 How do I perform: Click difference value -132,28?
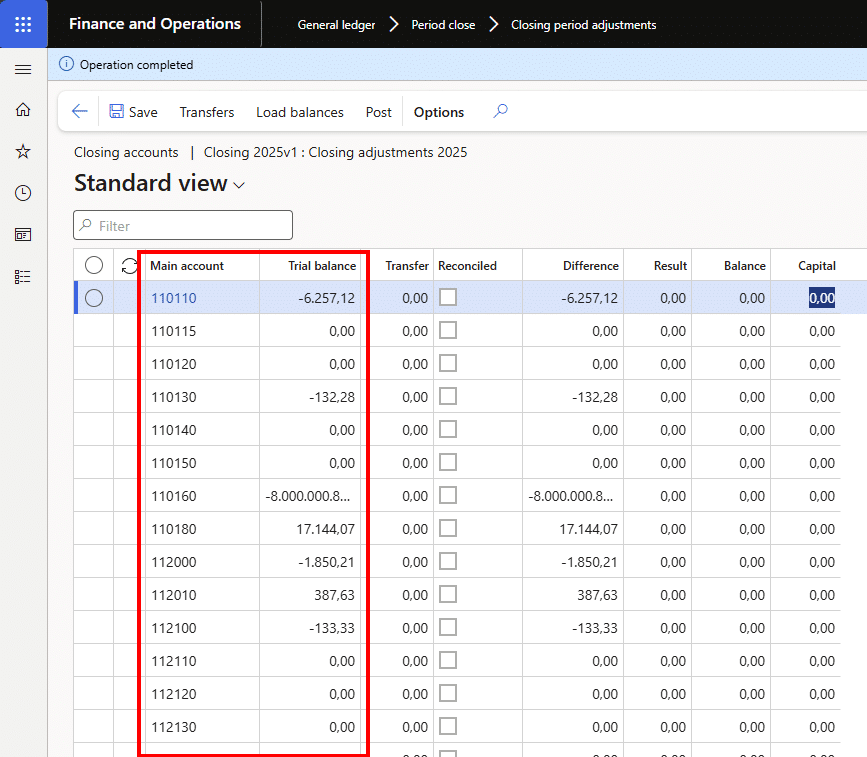pos(594,397)
